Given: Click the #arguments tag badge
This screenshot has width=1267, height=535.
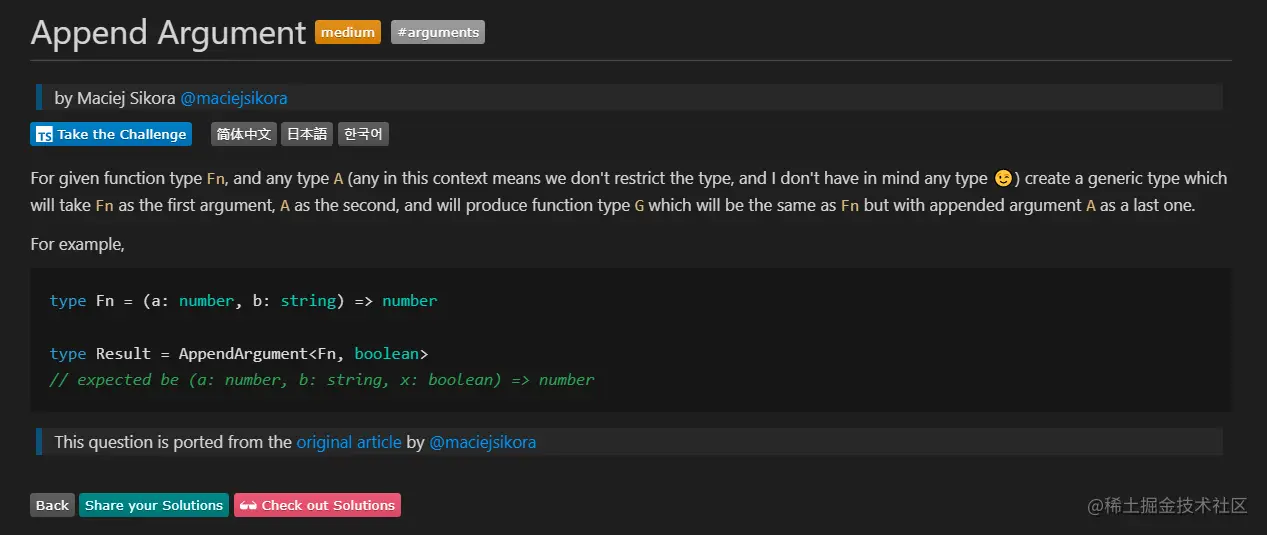Looking at the screenshot, I should pos(438,33).
